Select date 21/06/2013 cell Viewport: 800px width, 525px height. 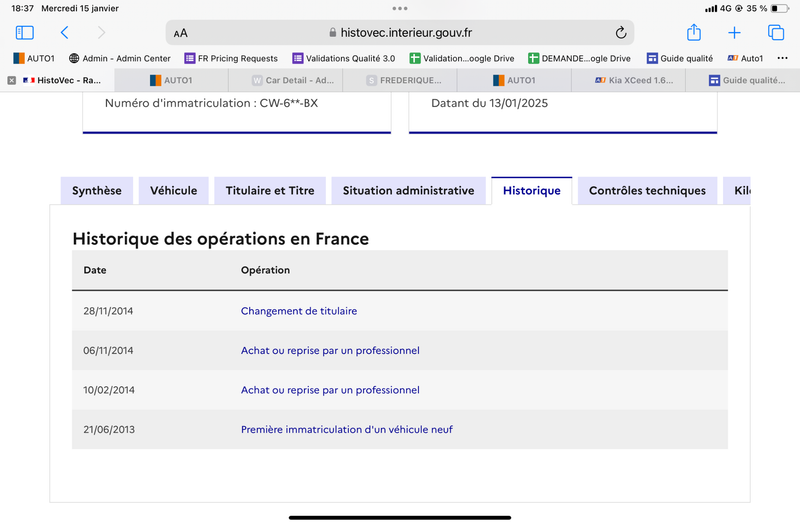109,430
